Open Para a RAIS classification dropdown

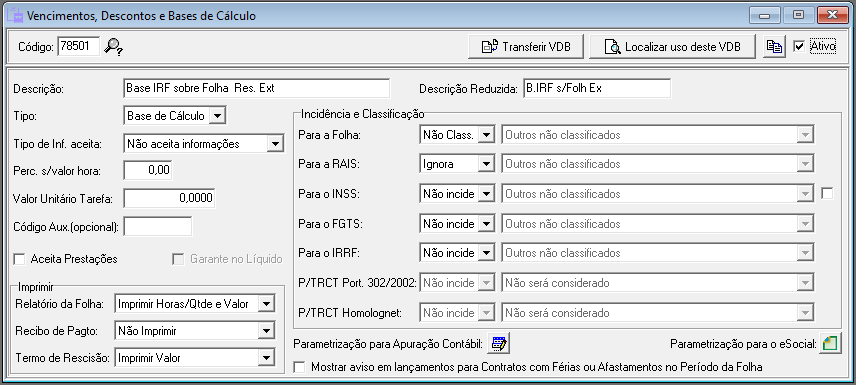tap(658, 163)
